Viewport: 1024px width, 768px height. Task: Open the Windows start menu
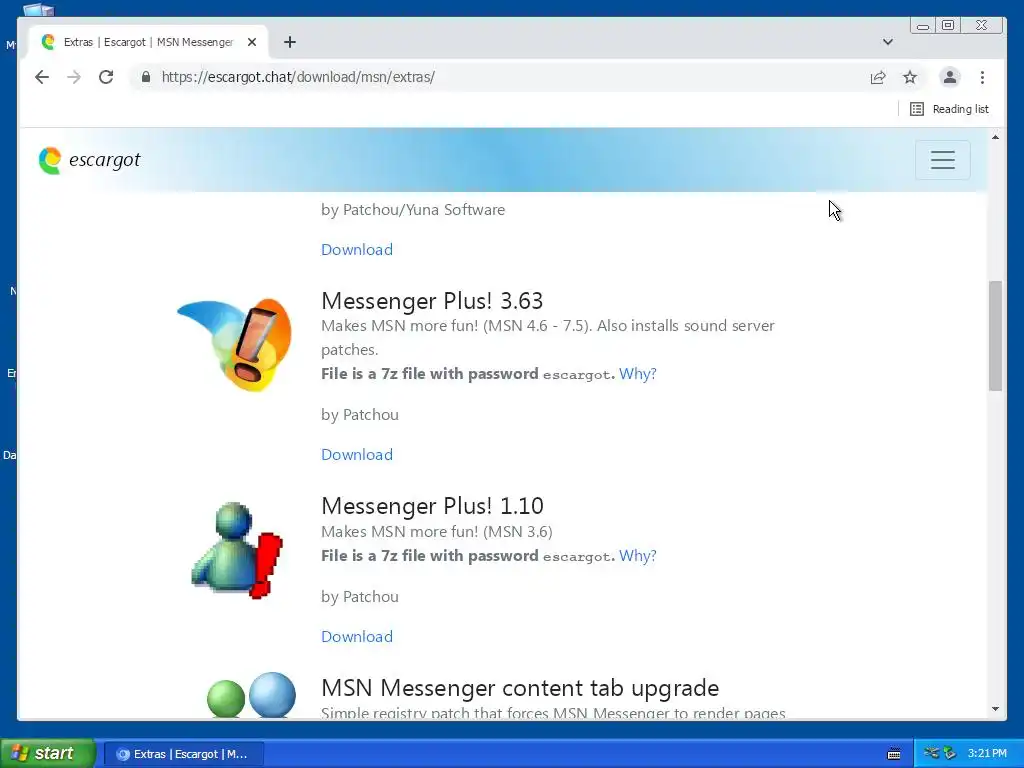[x=48, y=754]
